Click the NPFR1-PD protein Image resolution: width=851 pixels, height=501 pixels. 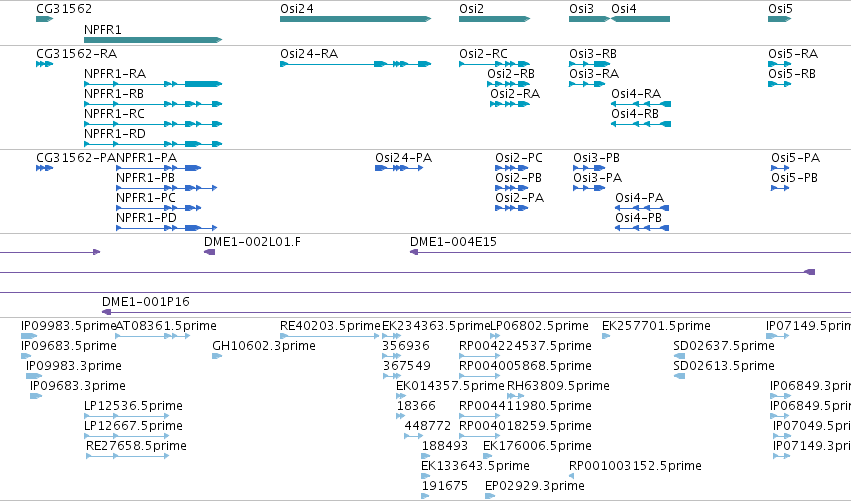pyautogui.click(x=167, y=228)
